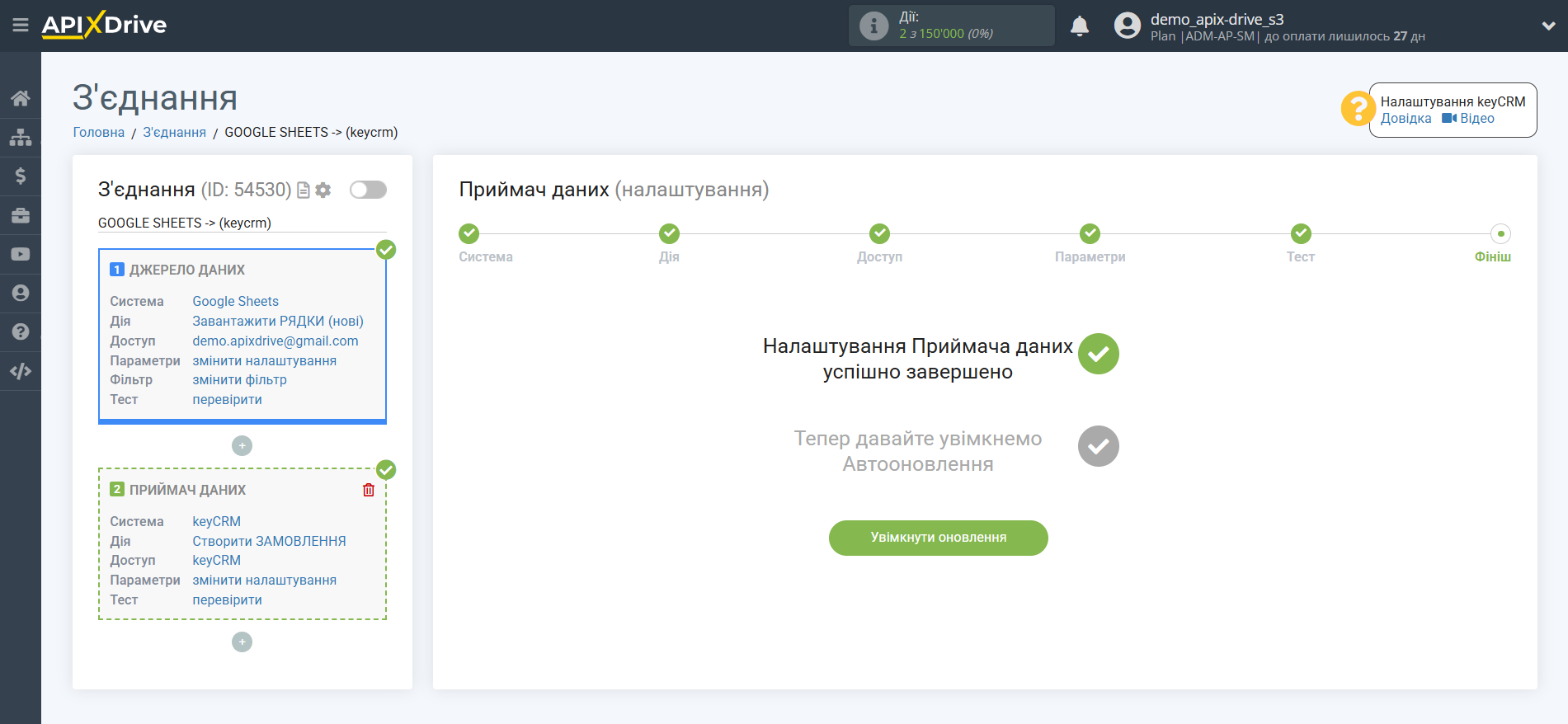Add a step between source and receiver
1568x724 pixels.
[242, 445]
